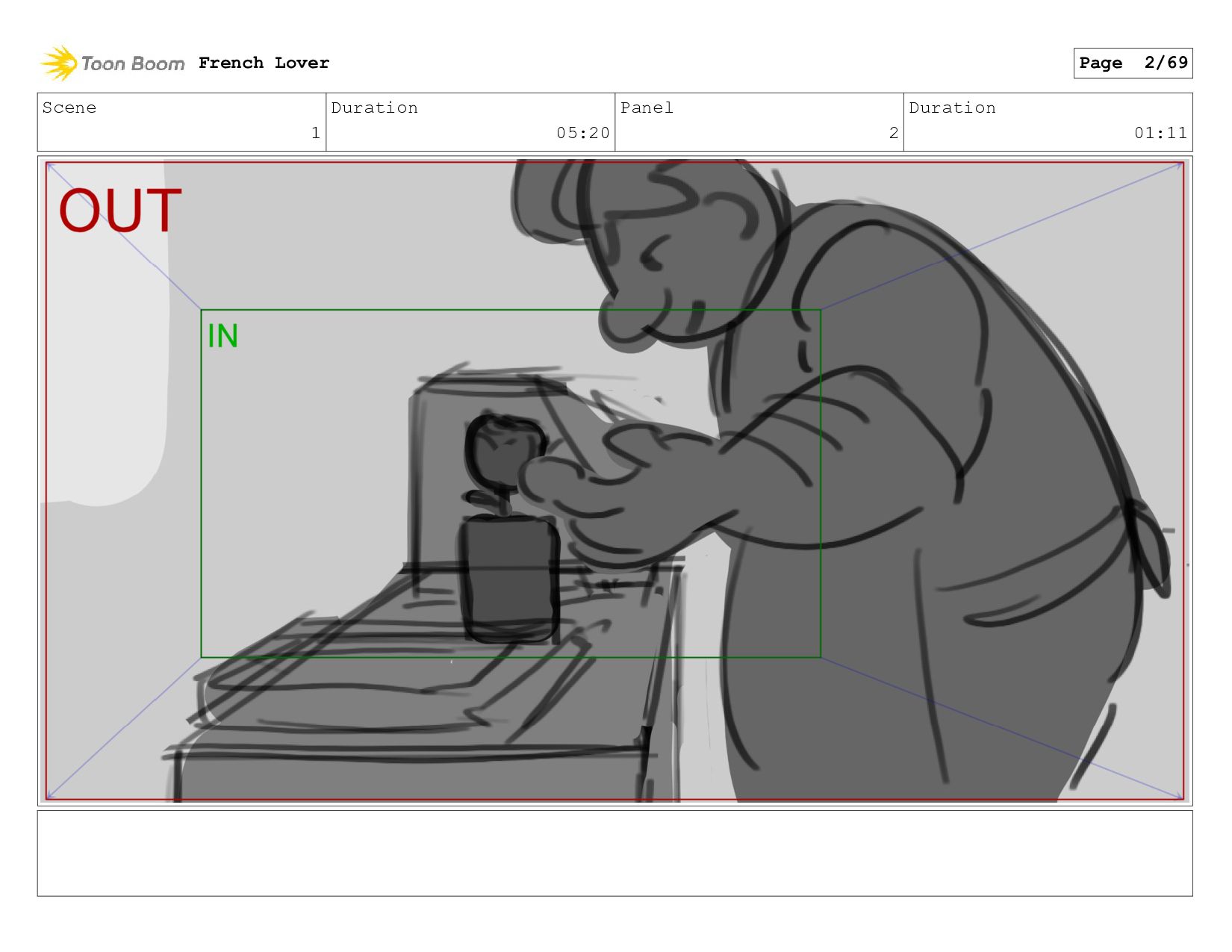Click scene duration value '05:20'
Image resolution: width=1232 pixels, height=952 pixels.
583,133
